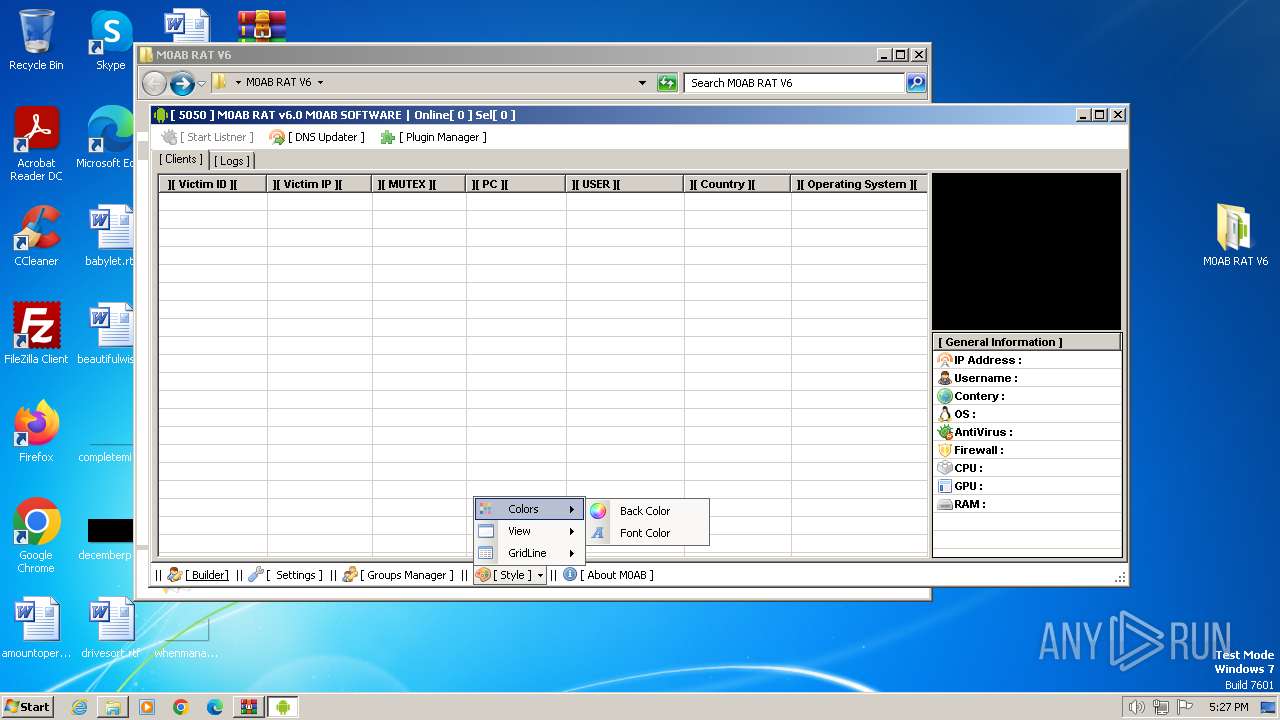Open the Builder tool
Viewport: 1280px width, 720px height.
[x=198, y=575]
